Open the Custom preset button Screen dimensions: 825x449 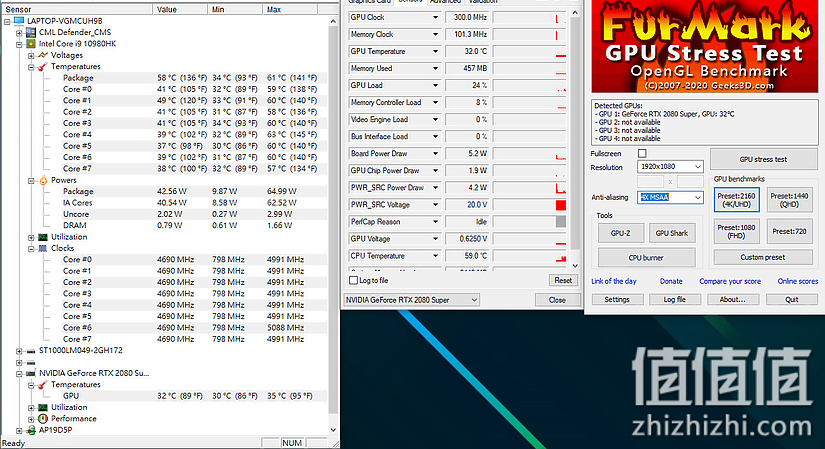coord(763,257)
